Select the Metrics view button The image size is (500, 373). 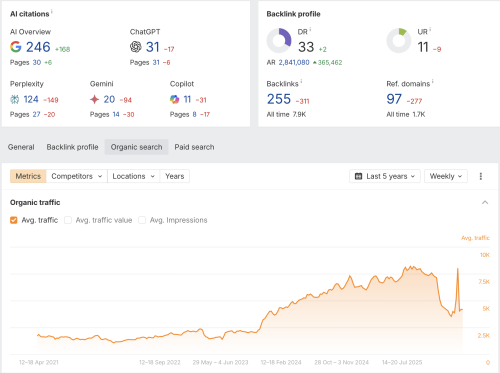(x=28, y=176)
